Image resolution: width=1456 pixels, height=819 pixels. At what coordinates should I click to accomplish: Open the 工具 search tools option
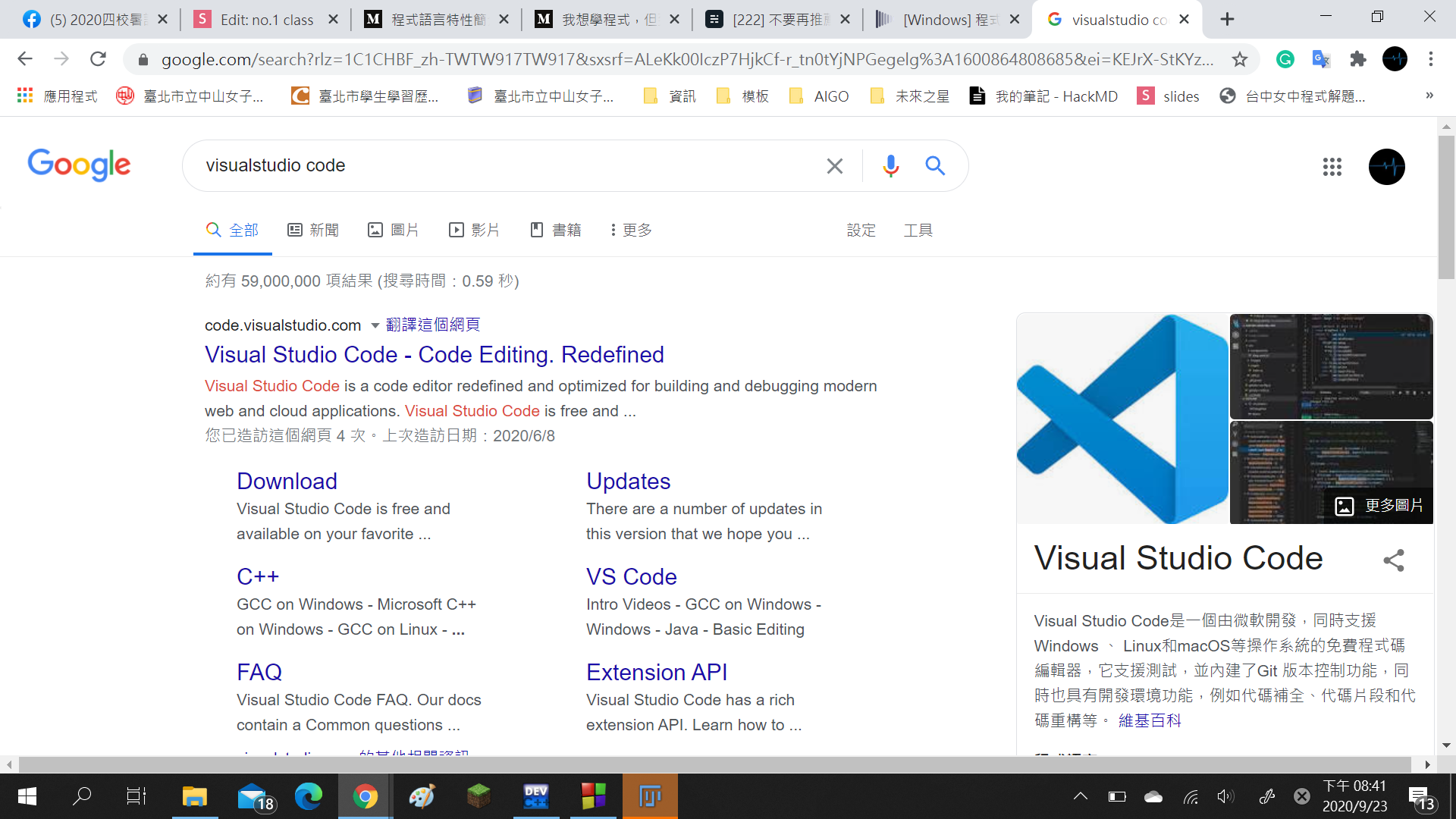(x=918, y=230)
